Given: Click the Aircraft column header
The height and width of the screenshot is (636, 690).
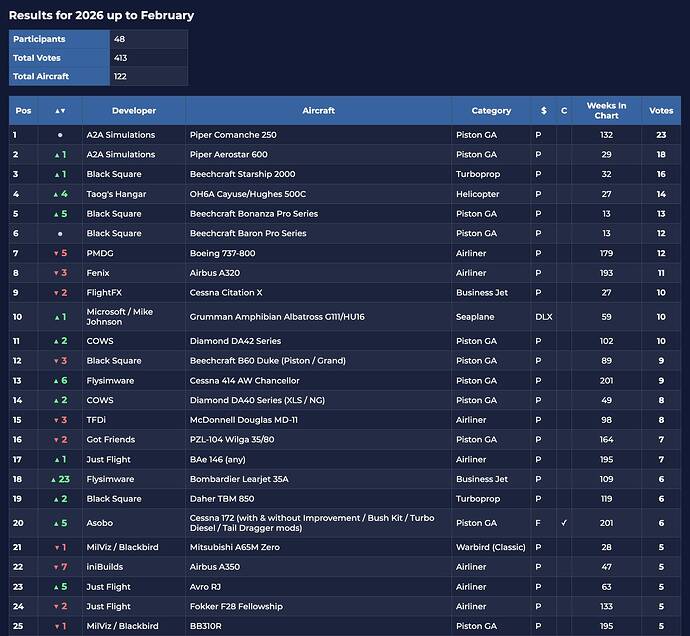Looking at the screenshot, I should (x=318, y=111).
